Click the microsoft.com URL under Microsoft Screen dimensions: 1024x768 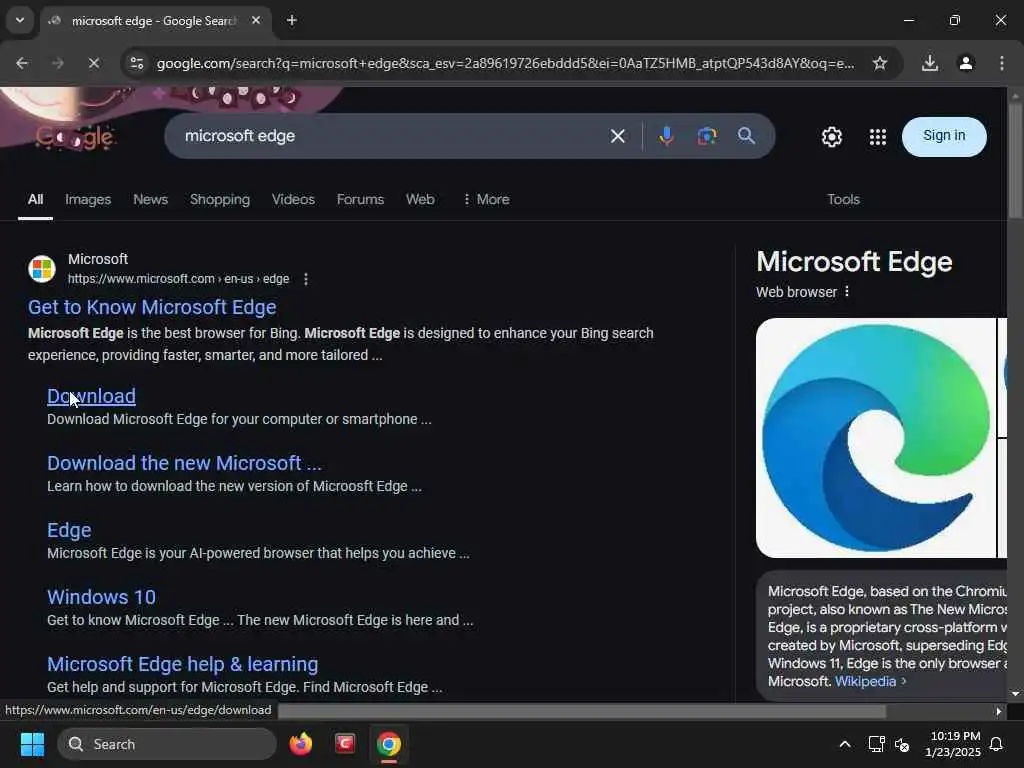coord(178,279)
